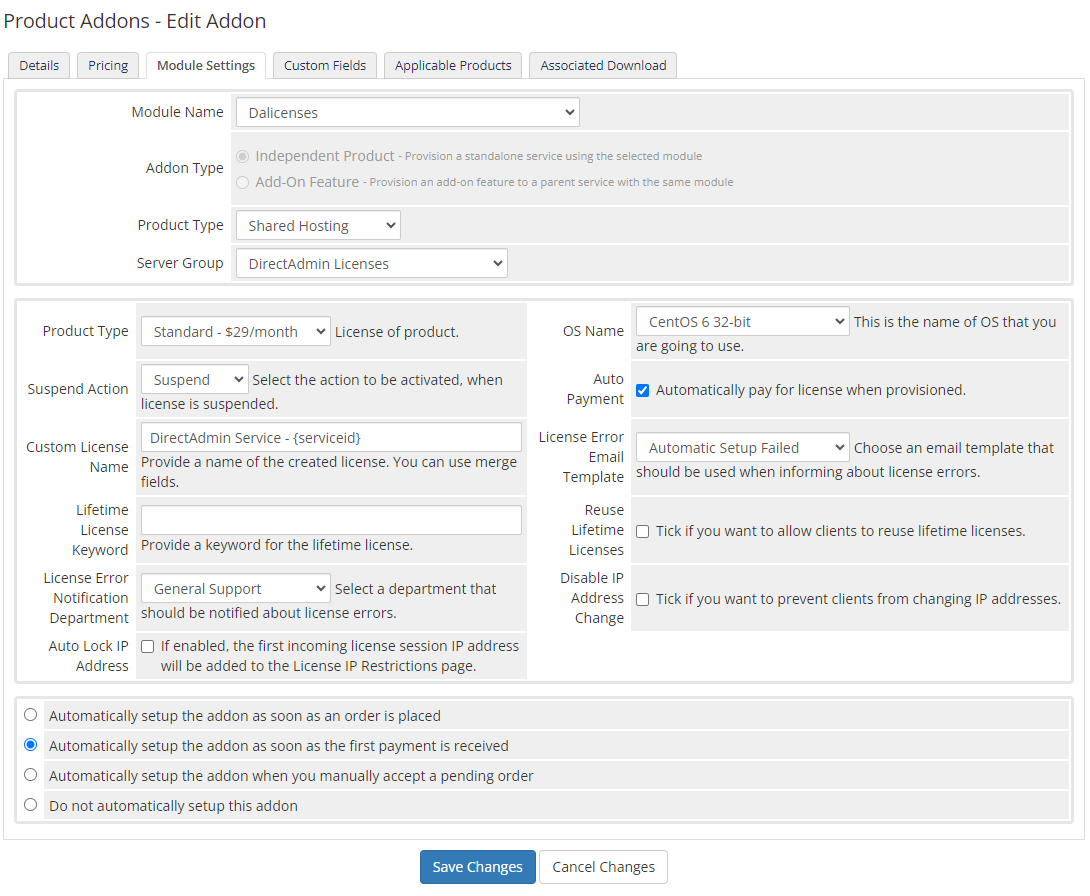Screen dimensions: 1090x896
Task: Select the Add-On Feature radio option
Action: tap(243, 182)
